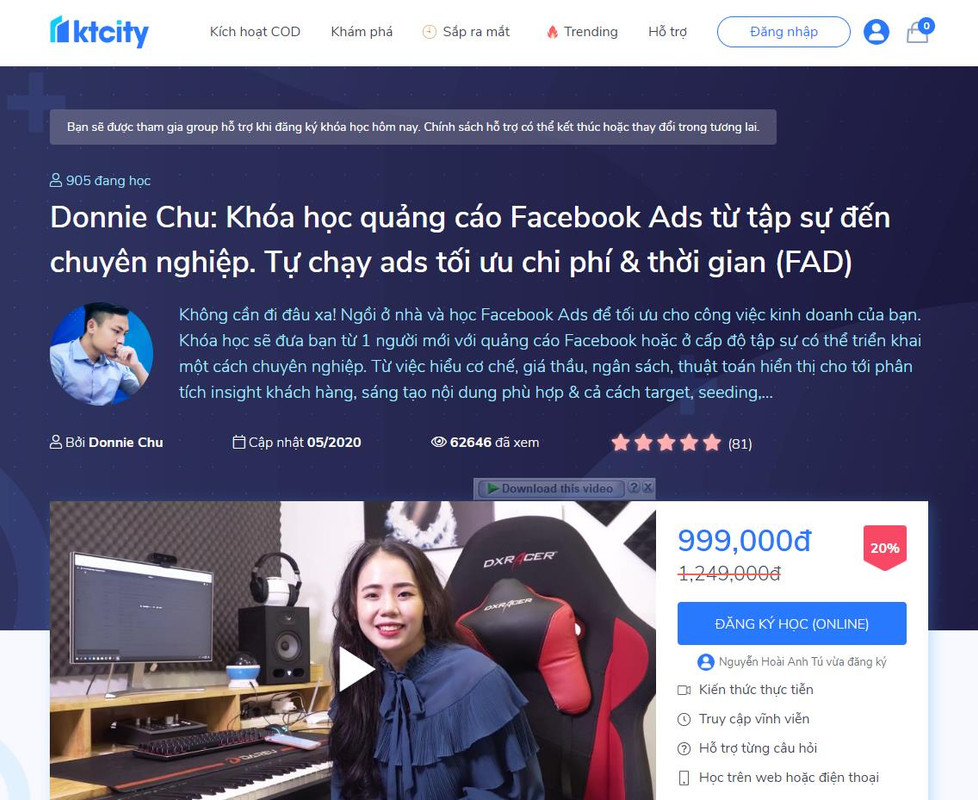
Task: Click the instructor avatar photo
Action: pos(102,354)
